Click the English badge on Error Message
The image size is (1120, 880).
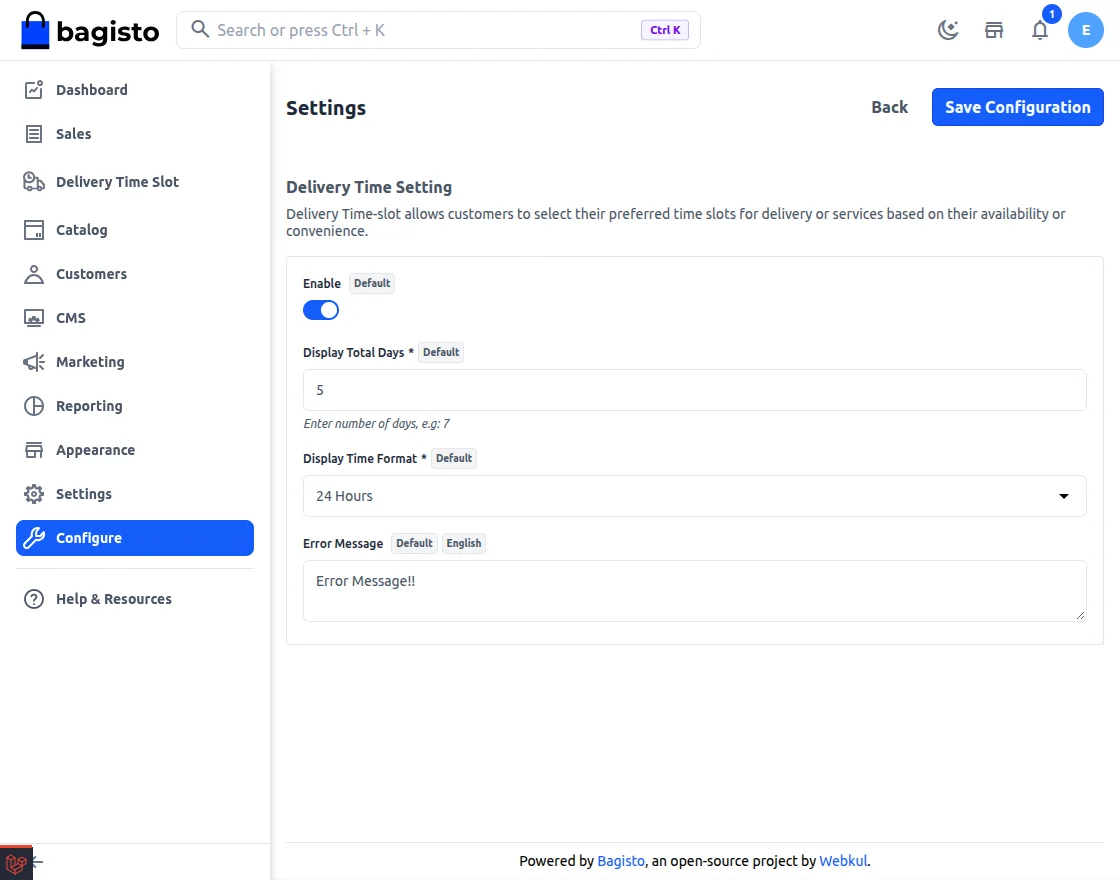pos(464,543)
